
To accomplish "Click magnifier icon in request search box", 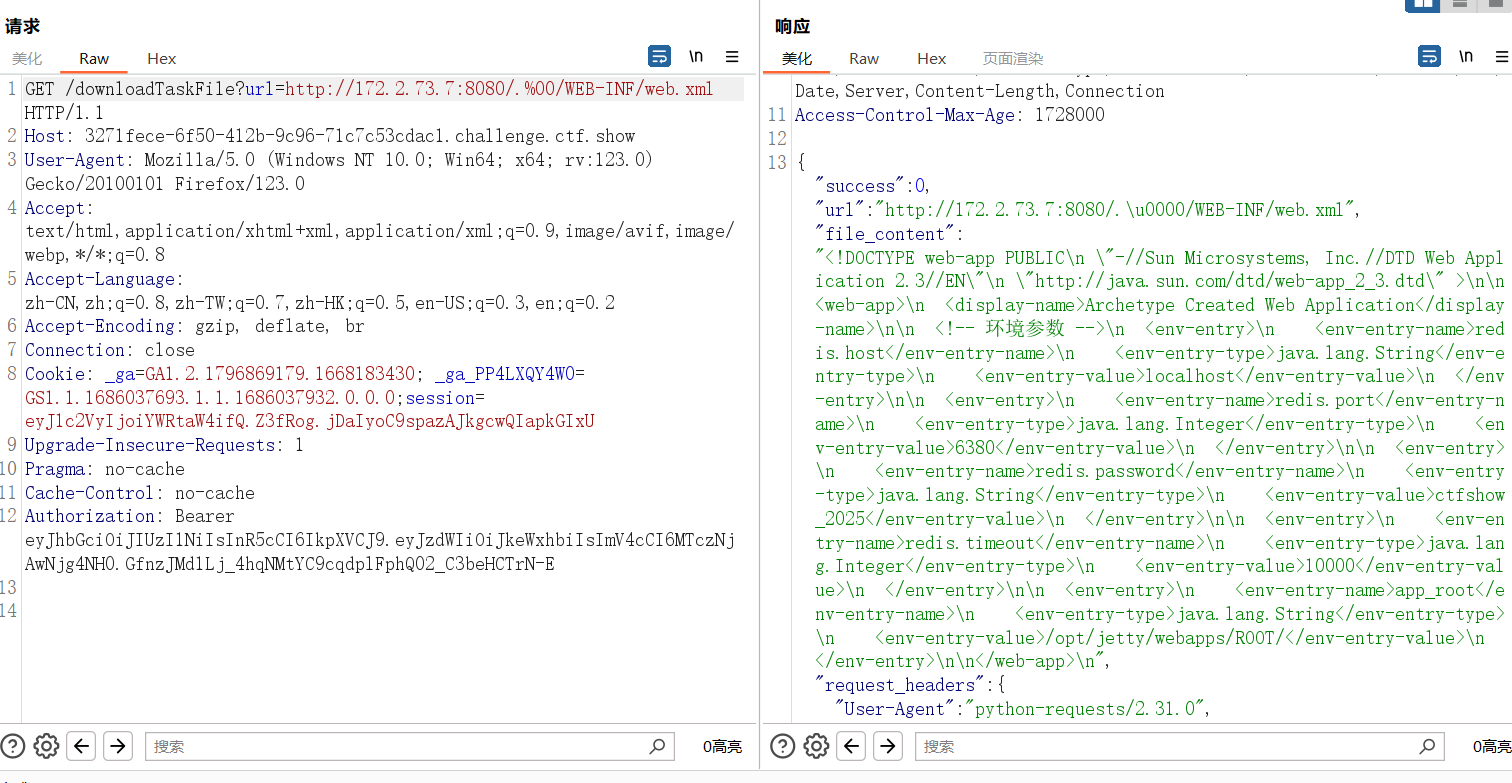I will (x=657, y=746).
